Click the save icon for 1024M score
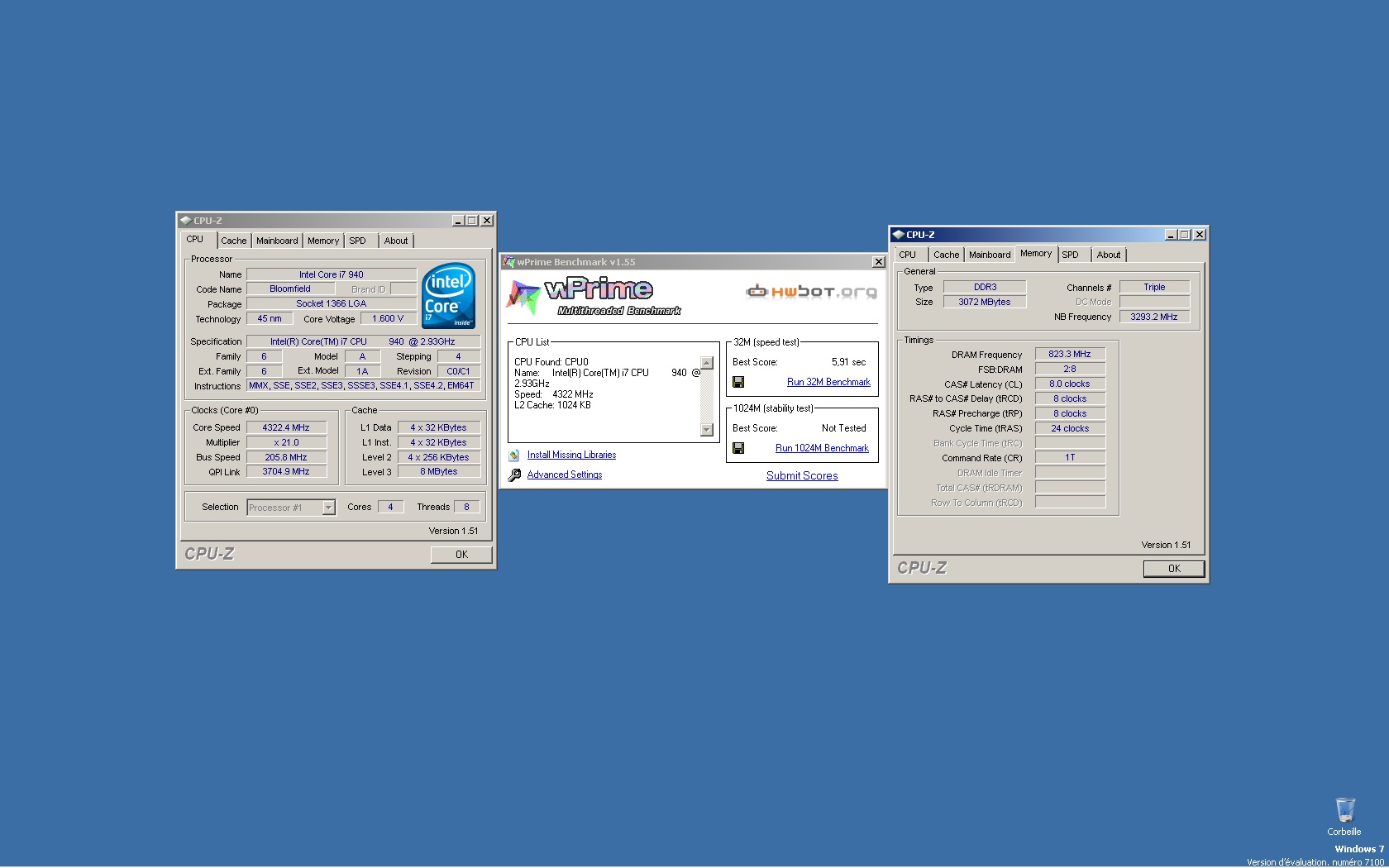The image size is (1389, 868). click(x=738, y=448)
